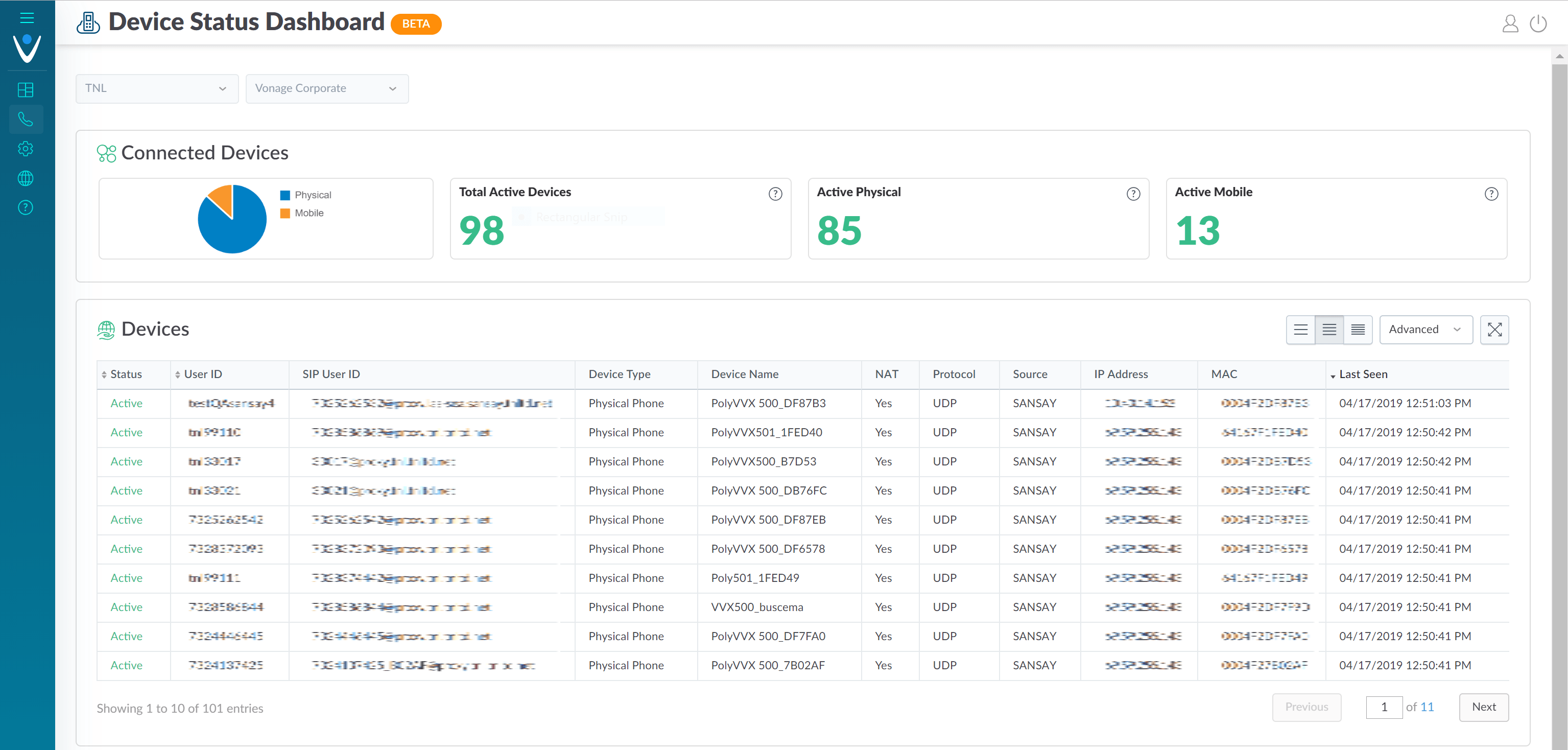Expand the Advanced dropdown
This screenshot has width=1568, height=750.
click(x=1426, y=330)
